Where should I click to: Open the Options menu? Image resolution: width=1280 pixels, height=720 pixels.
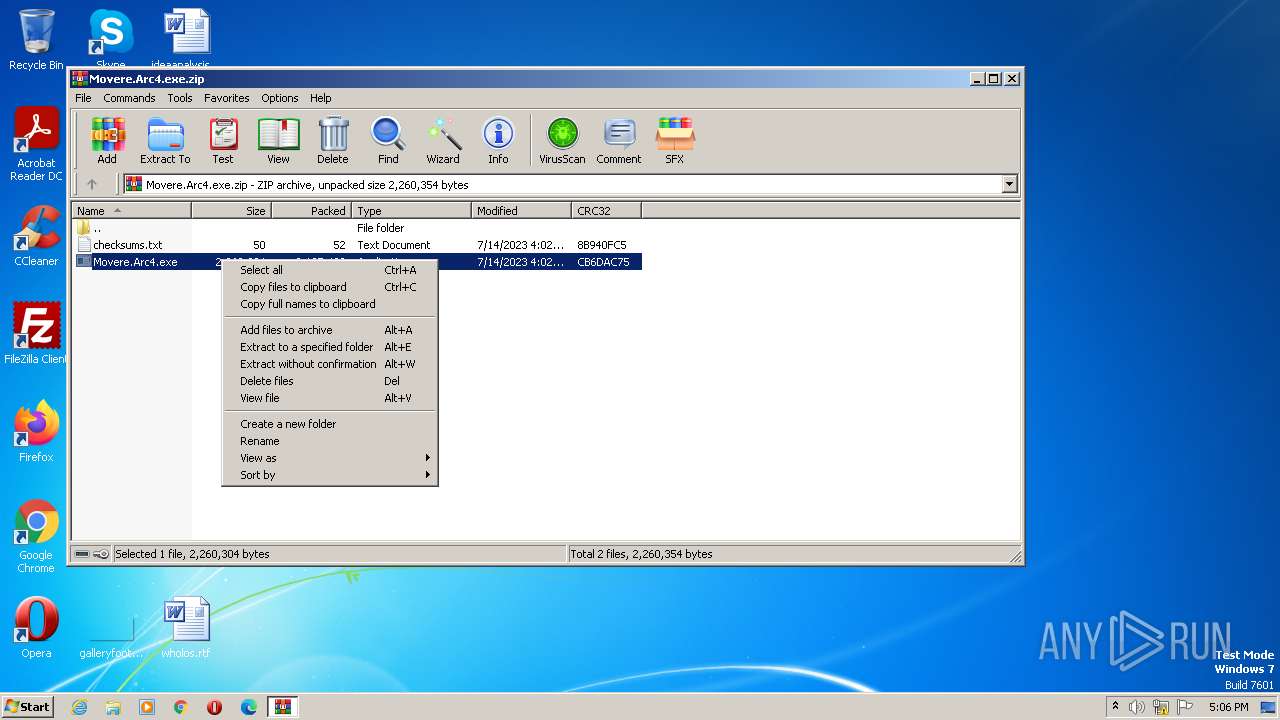pos(280,98)
